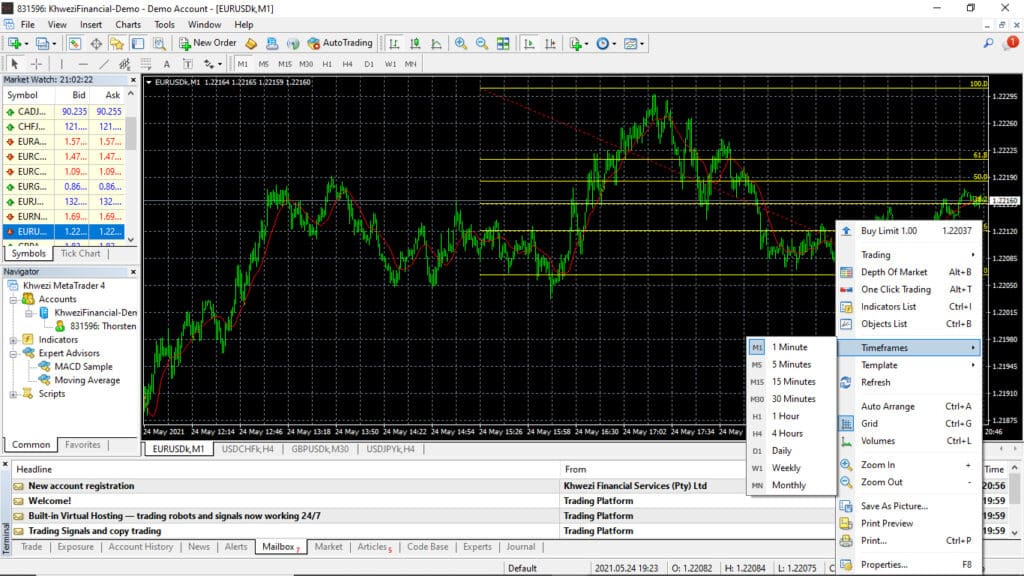Switch chart to candlesticks style

point(415,44)
